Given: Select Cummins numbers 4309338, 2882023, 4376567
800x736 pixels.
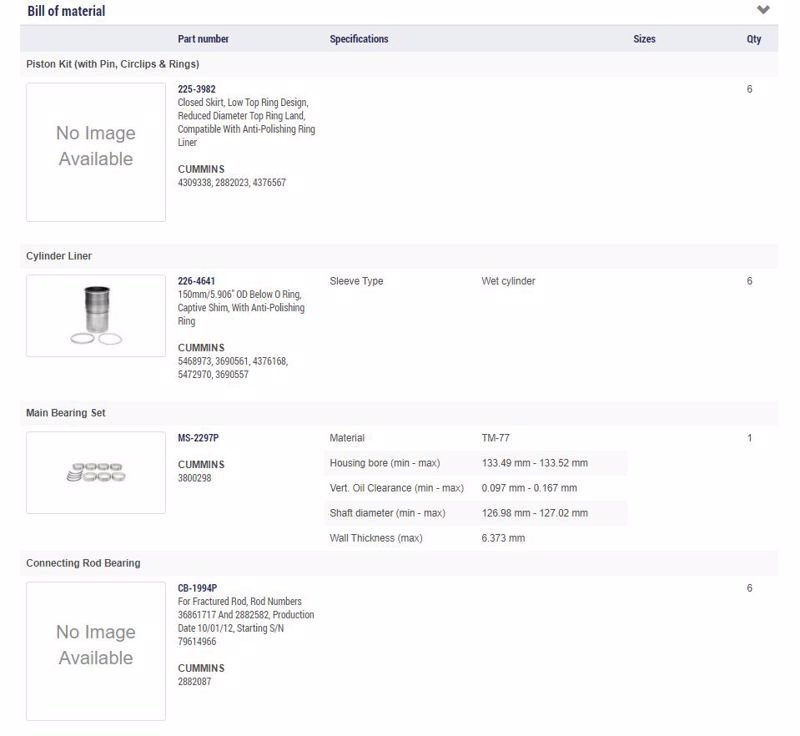Looking at the screenshot, I should pos(232,182).
